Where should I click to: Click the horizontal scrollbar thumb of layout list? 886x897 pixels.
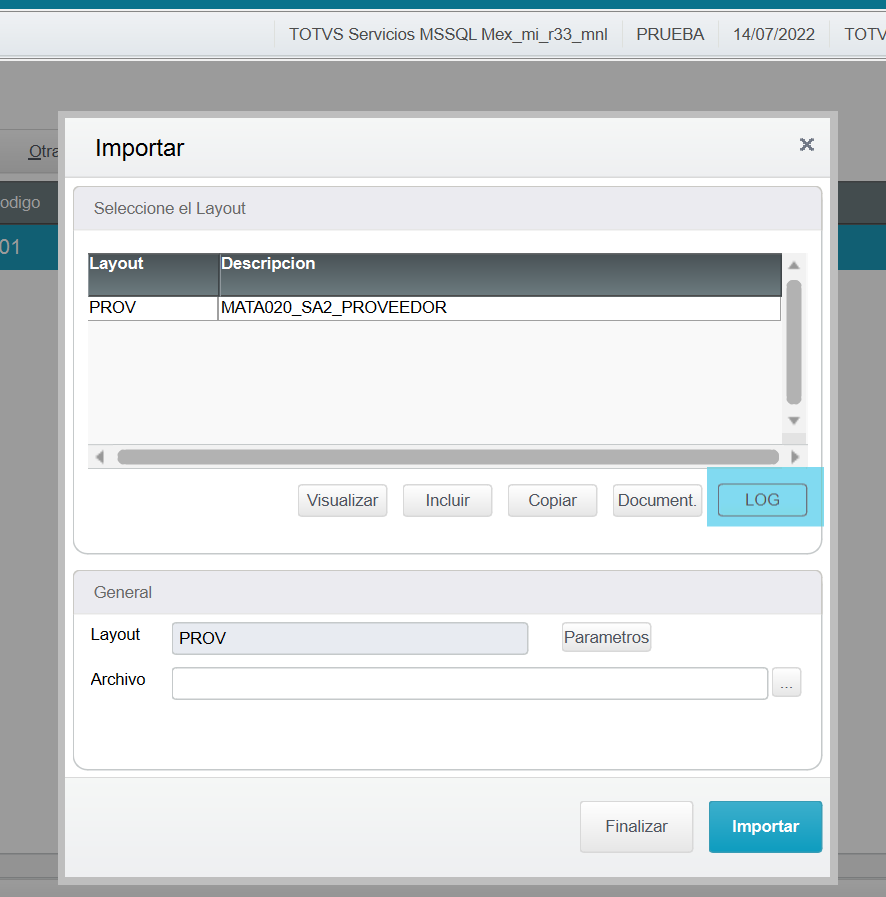pyautogui.click(x=448, y=457)
